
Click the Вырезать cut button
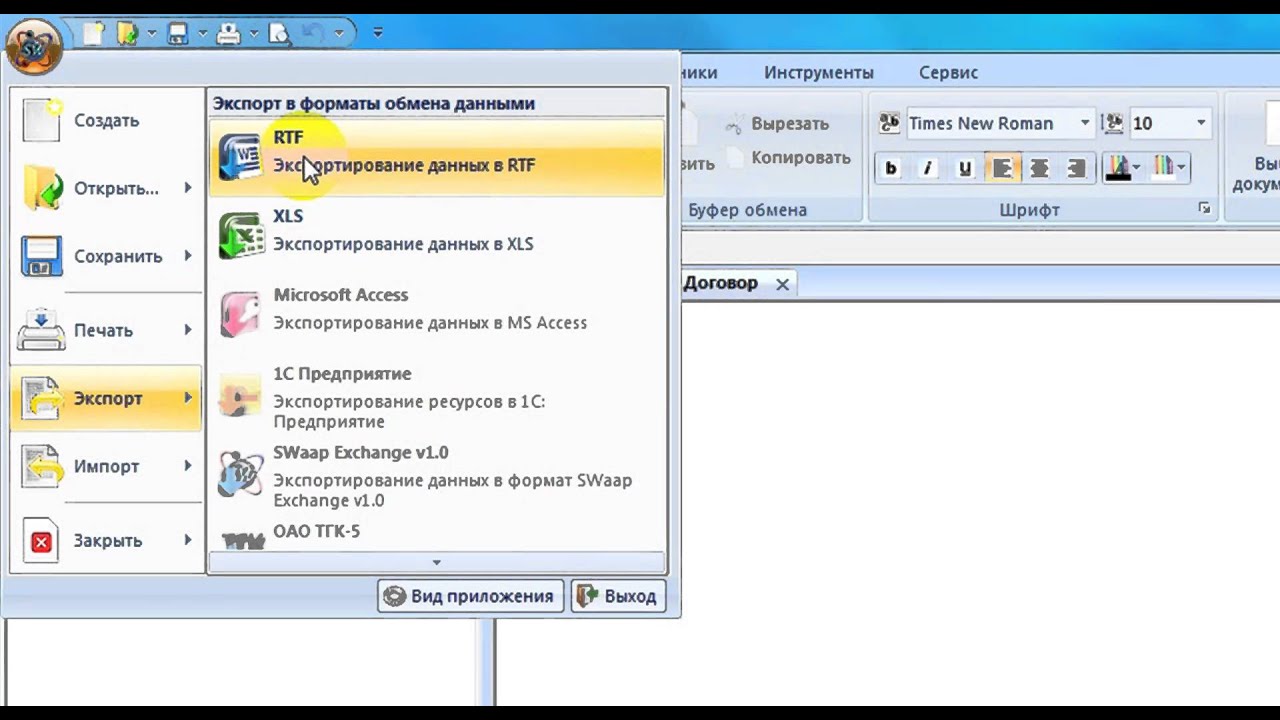778,124
